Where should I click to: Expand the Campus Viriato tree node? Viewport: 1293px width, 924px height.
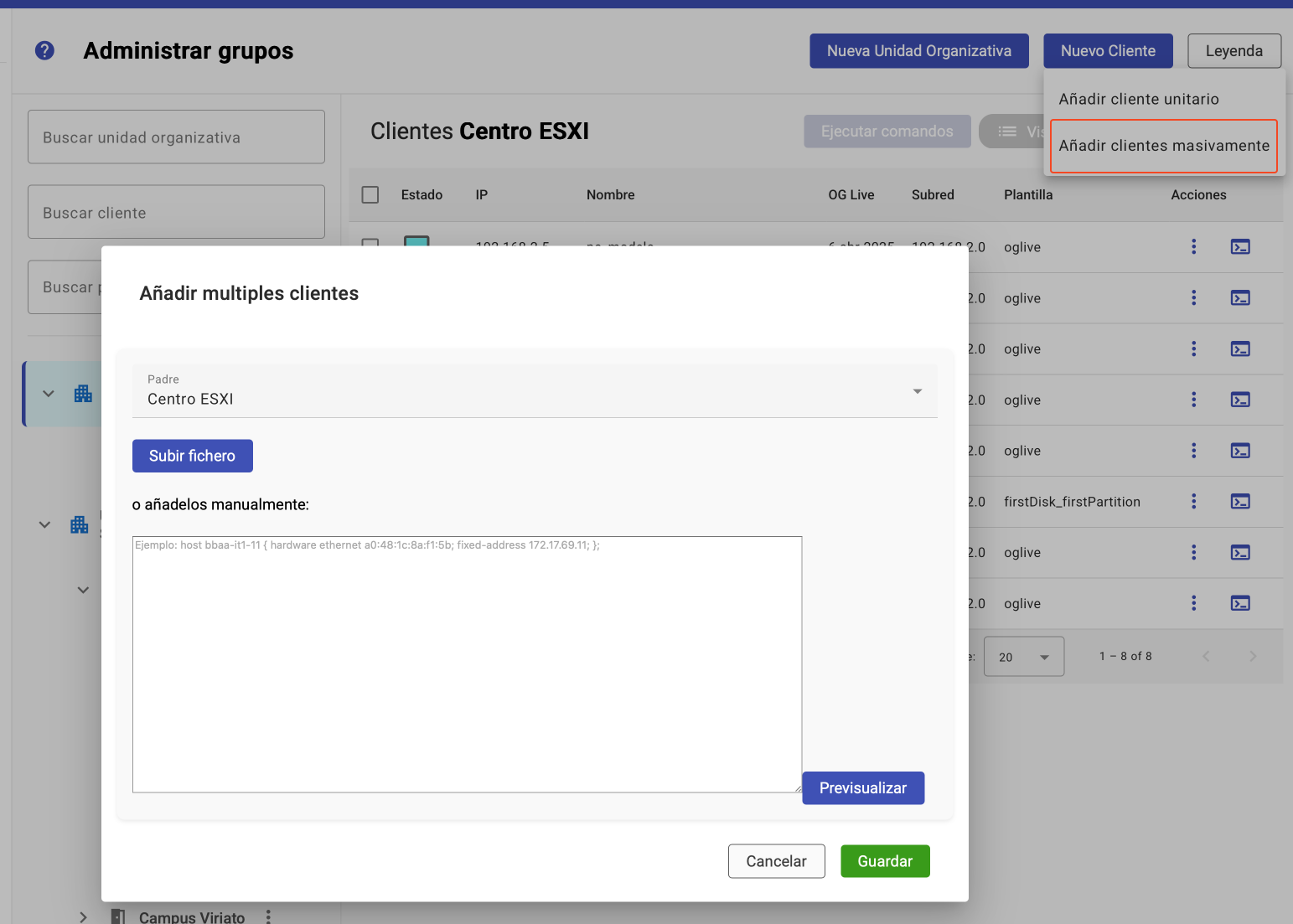[x=83, y=916]
